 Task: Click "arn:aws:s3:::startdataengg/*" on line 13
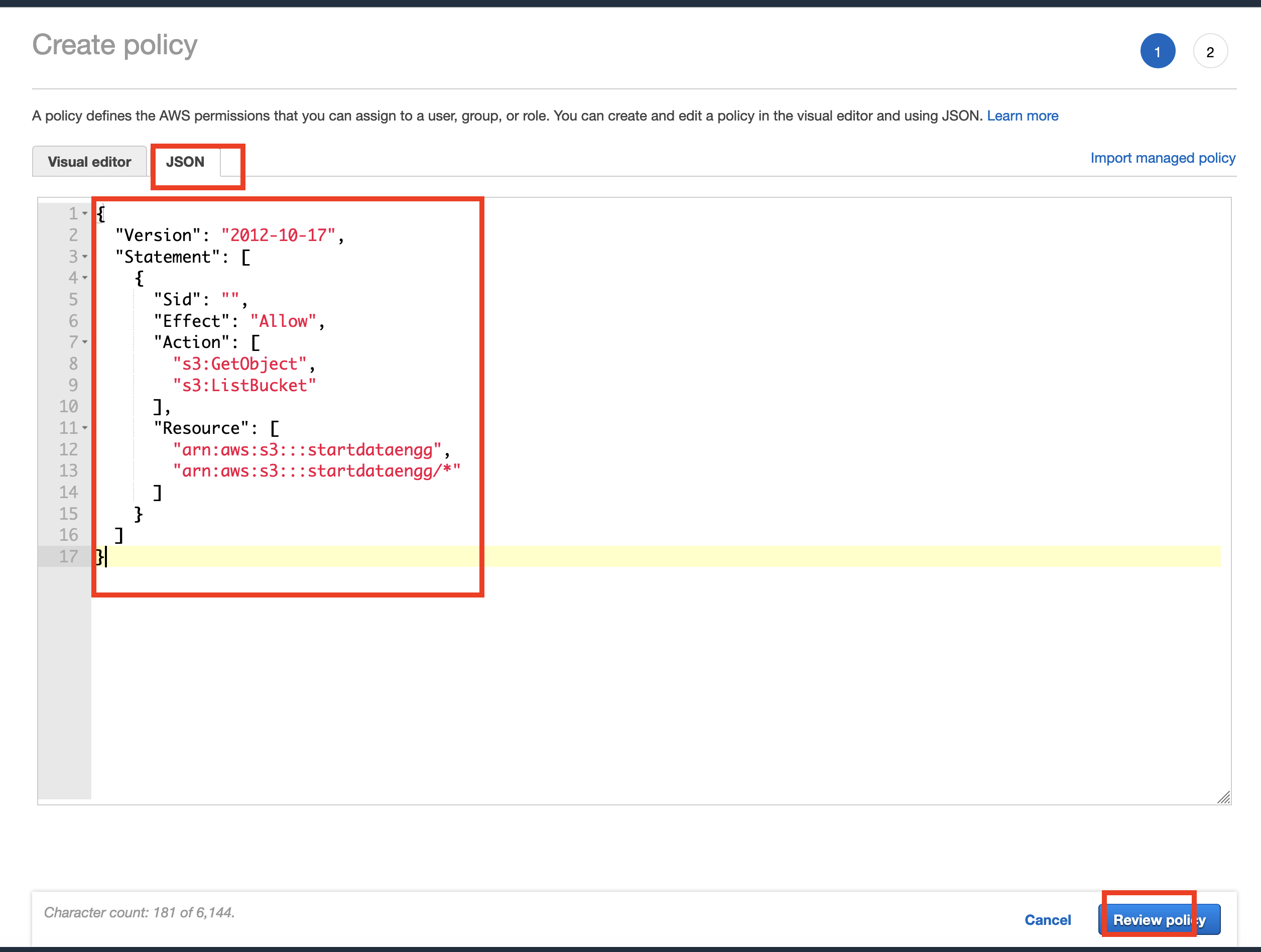317,471
